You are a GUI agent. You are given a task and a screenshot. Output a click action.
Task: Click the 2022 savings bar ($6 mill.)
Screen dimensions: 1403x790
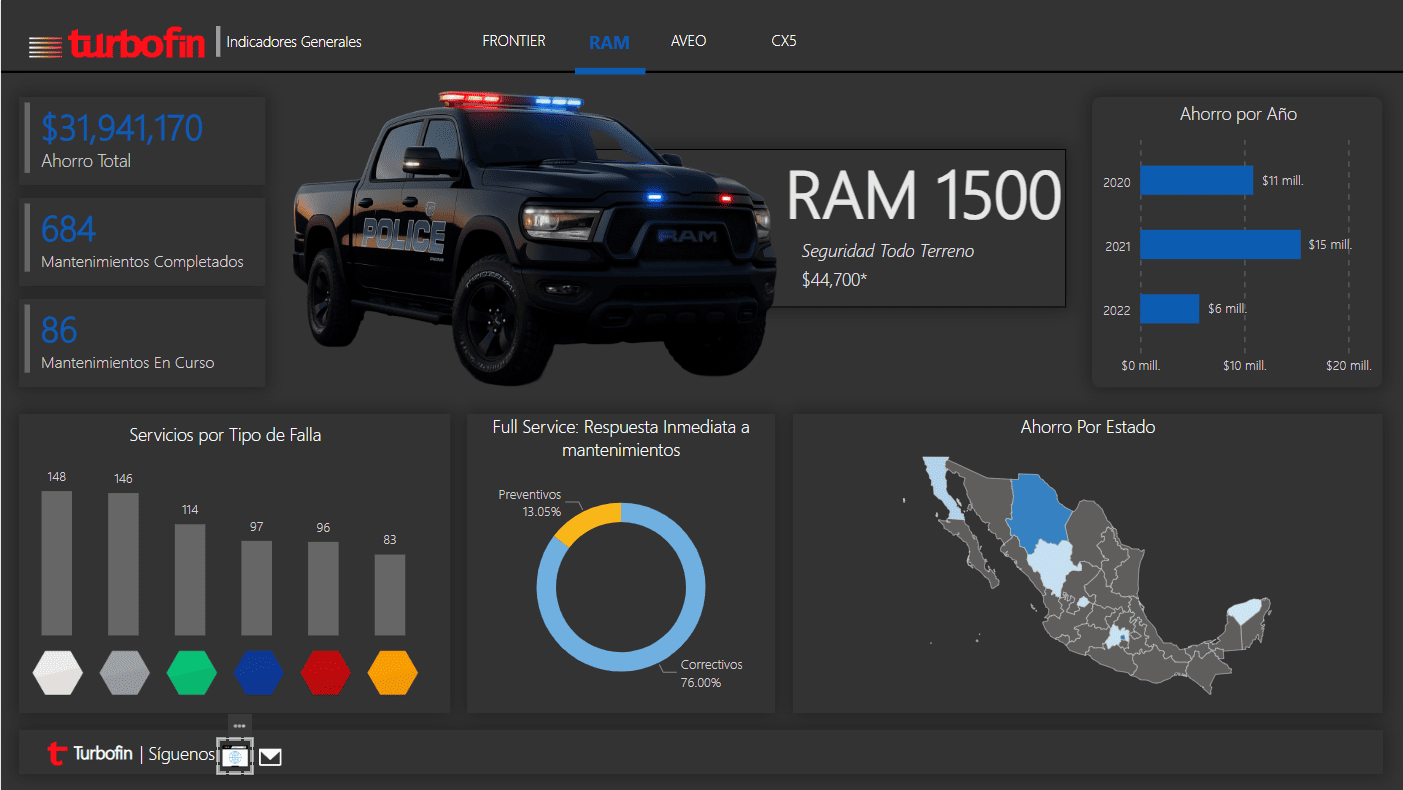[x=1169, y=308]
